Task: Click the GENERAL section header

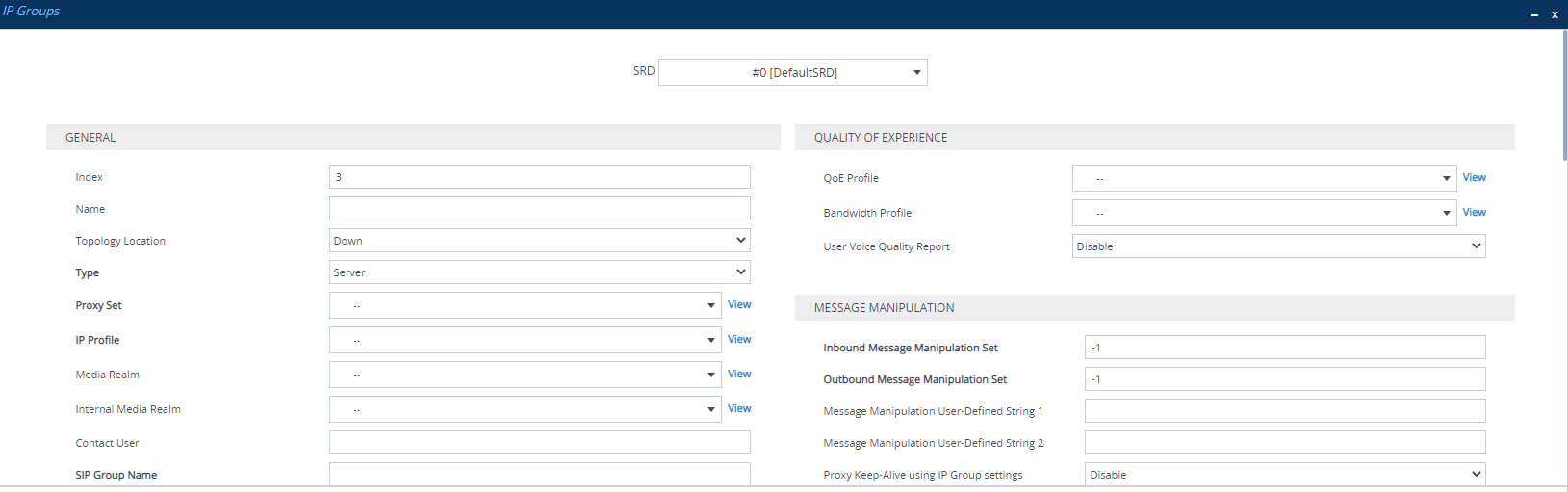Action: [413, 137]
